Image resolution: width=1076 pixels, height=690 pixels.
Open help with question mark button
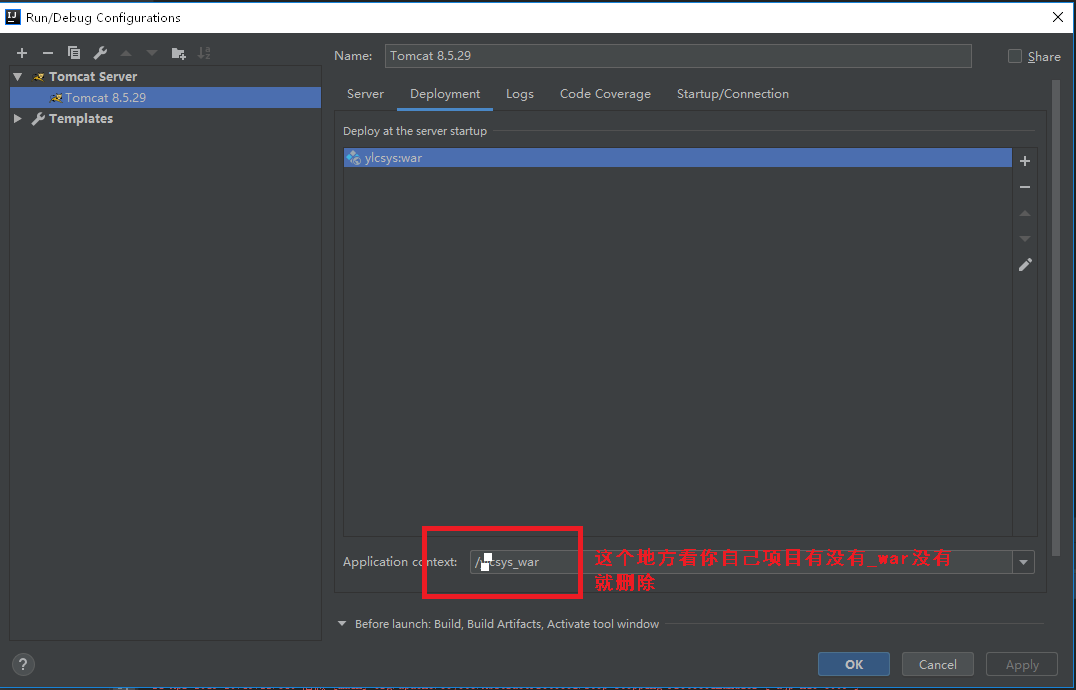(x=23, y=664)
